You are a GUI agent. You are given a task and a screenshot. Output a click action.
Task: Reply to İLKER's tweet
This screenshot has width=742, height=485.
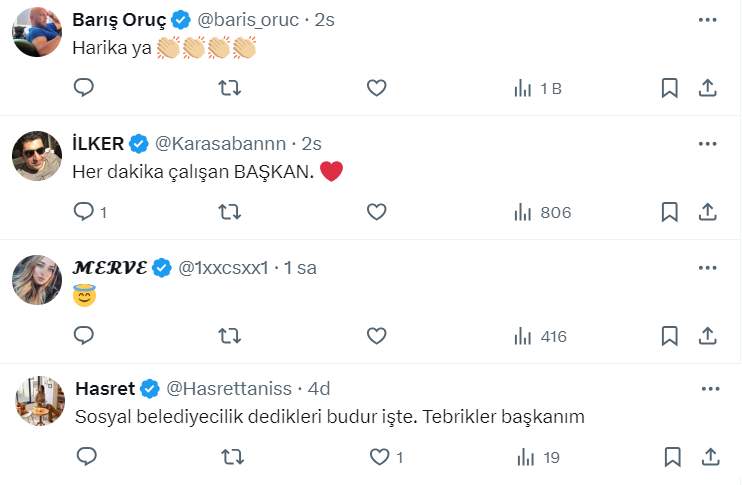[x=85, y=212]
